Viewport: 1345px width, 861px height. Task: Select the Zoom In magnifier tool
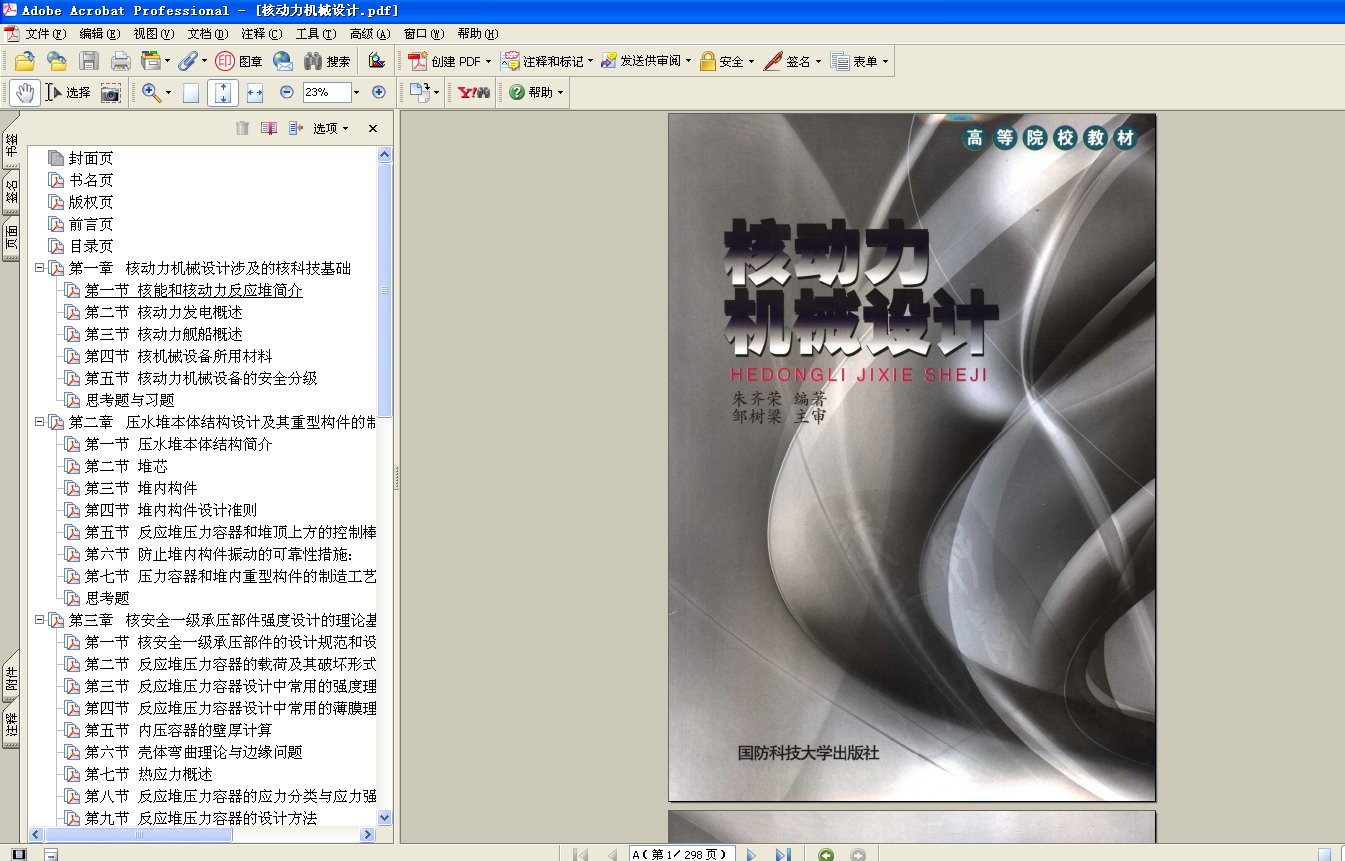pos(152,93)
